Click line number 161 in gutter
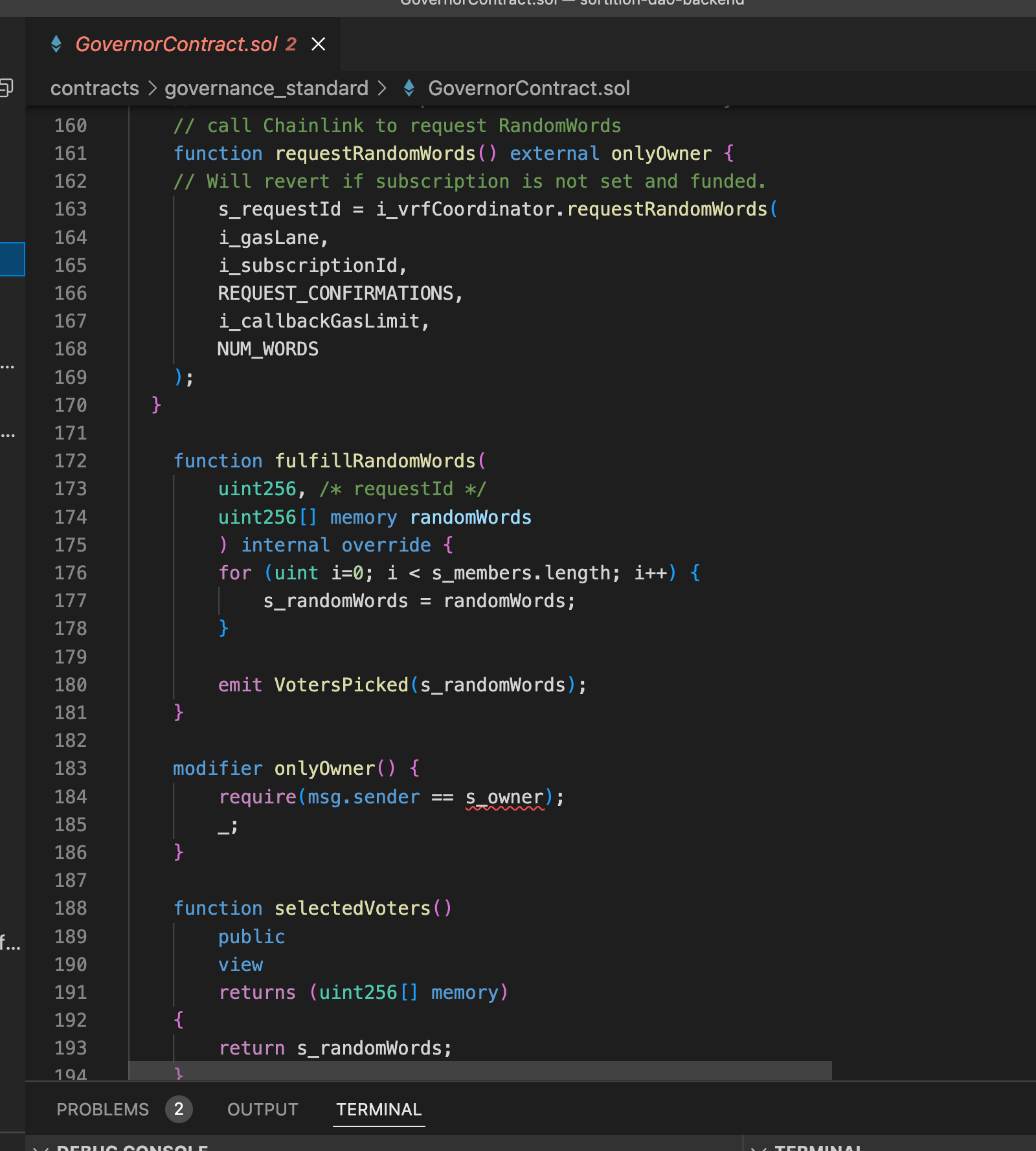 click(x=71, y=153)
